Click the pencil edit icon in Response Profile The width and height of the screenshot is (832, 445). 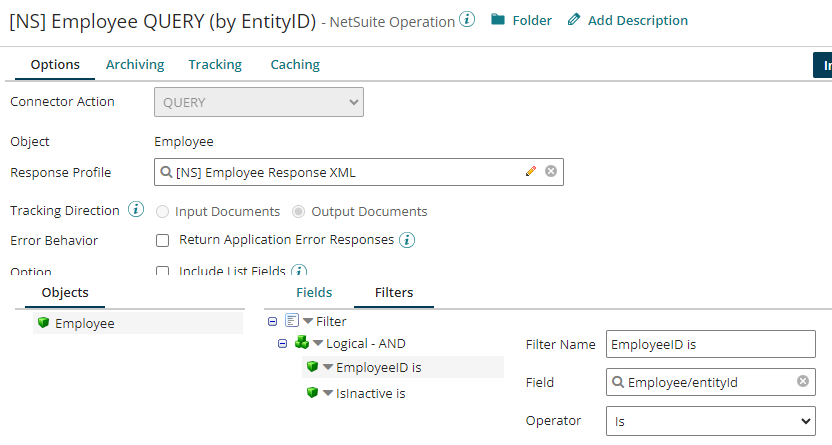click(531, 172)
